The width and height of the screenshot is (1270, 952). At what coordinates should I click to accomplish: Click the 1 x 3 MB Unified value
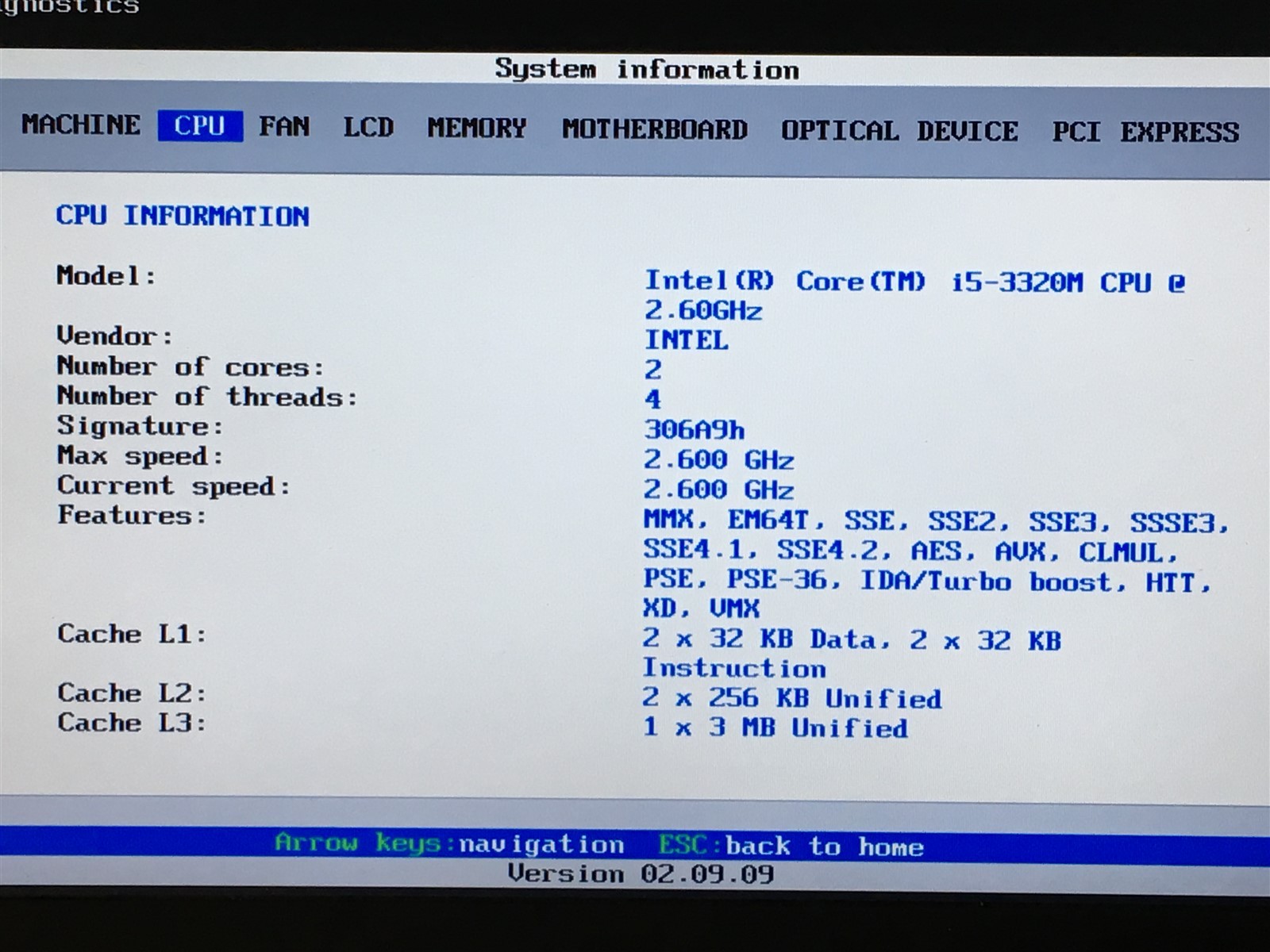775,727
